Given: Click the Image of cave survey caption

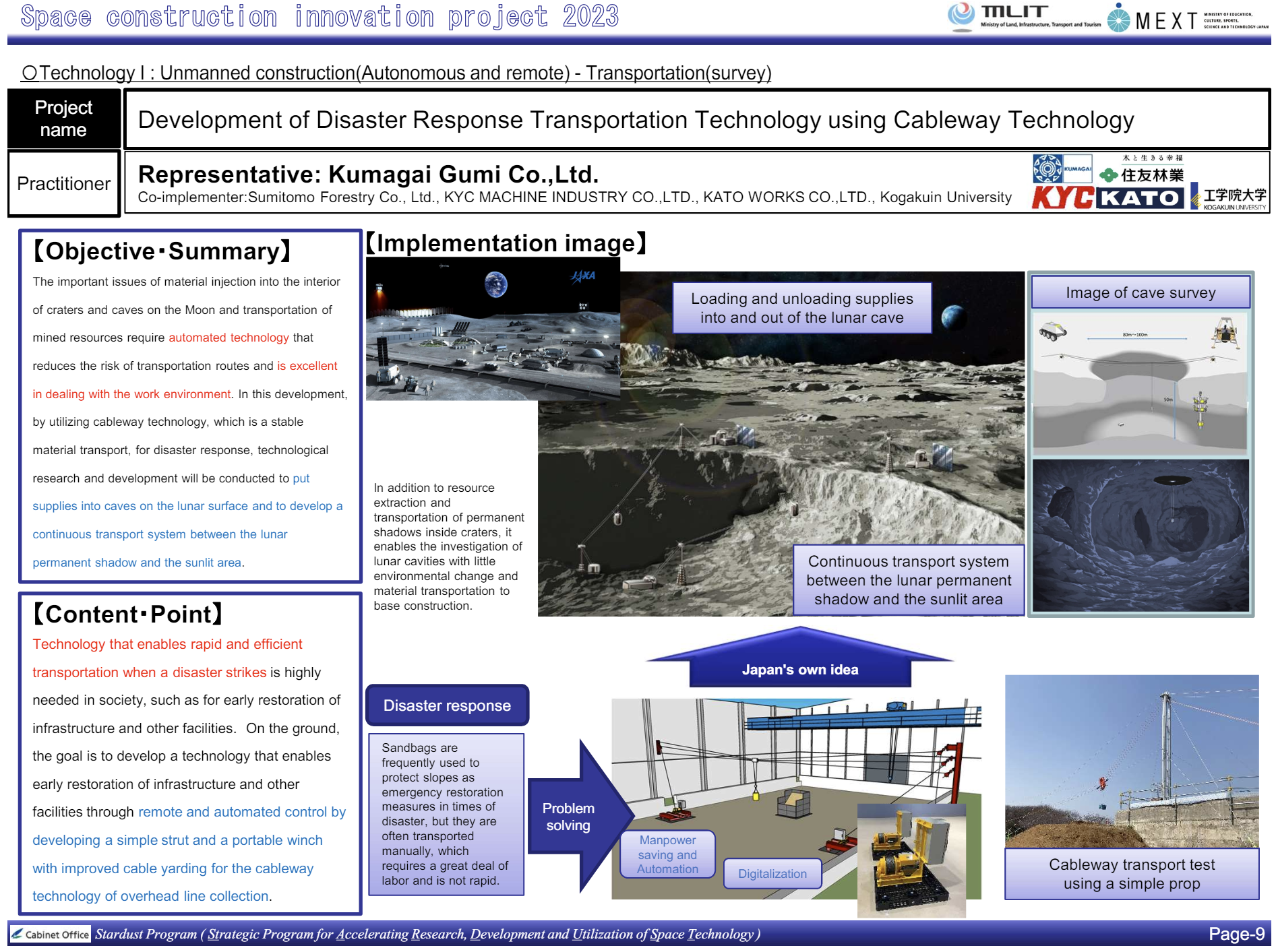Looking at the screenshot, I should click(x=1141, y=292).
